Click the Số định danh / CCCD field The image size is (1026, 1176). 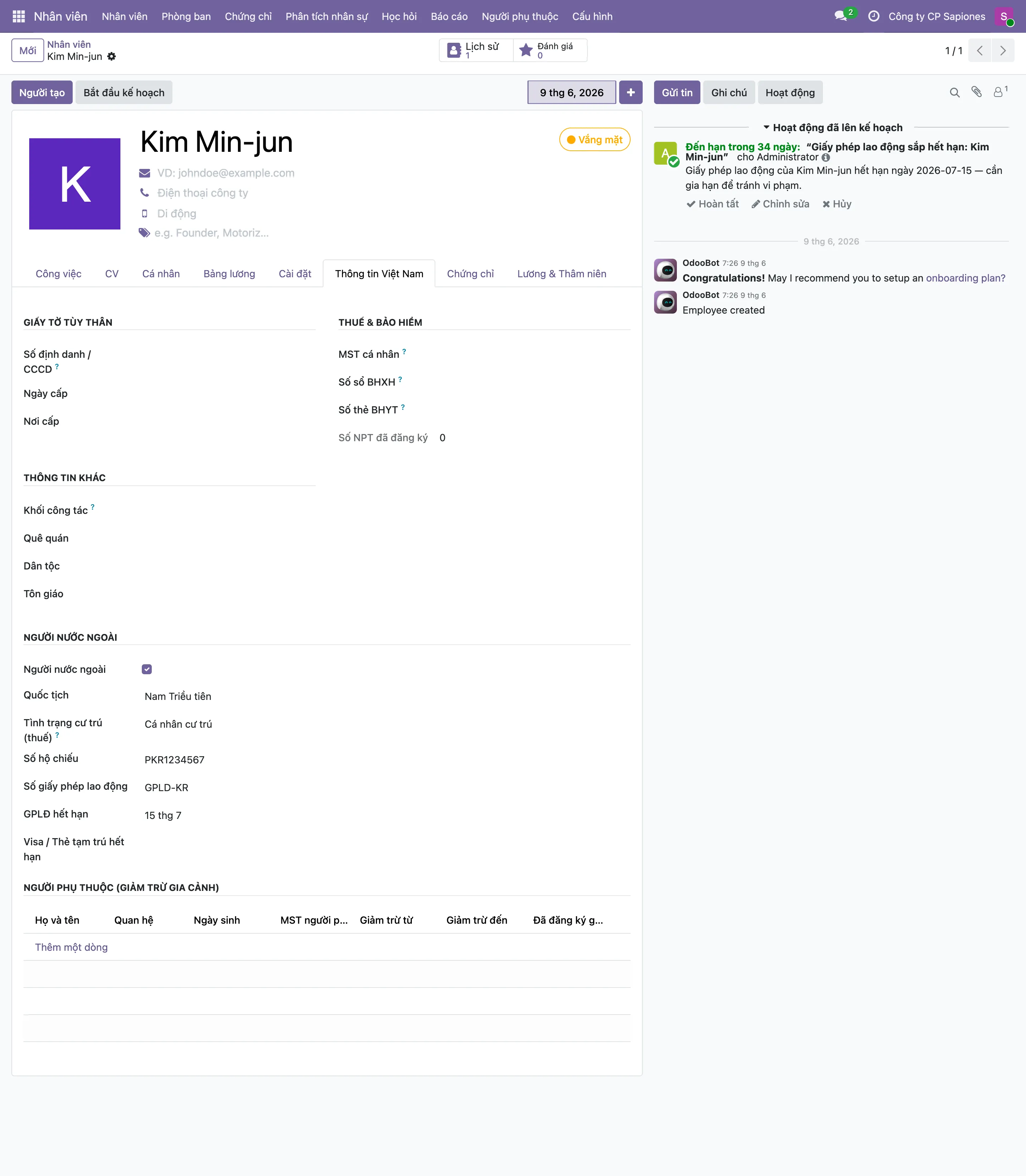pyautogui.click(x=229, y=361)
